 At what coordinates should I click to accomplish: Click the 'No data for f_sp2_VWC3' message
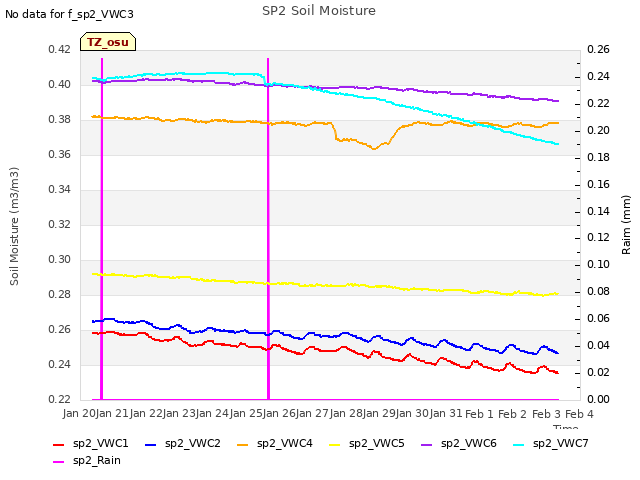69,14
